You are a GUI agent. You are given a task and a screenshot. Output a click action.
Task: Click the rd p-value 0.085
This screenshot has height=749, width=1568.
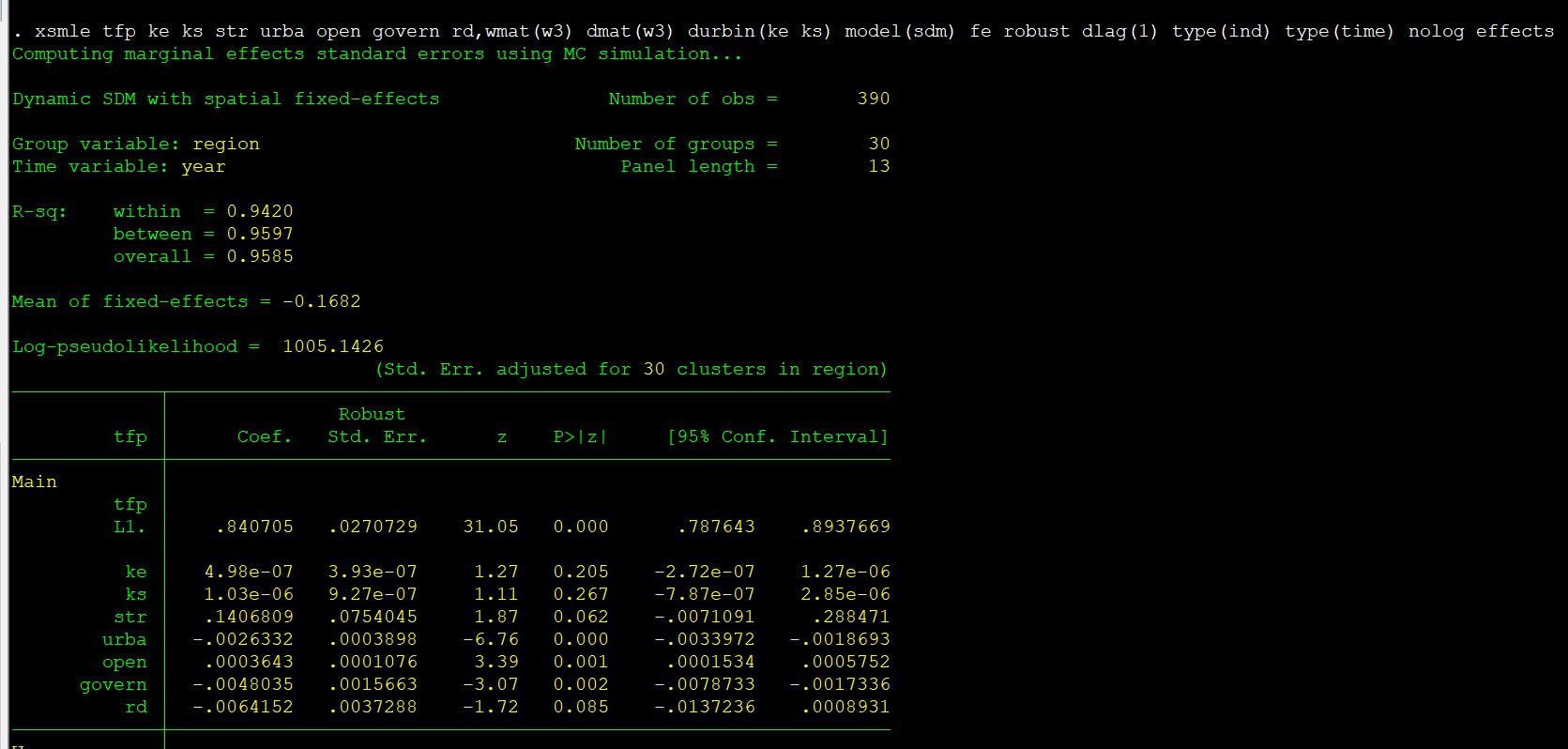(x=581, y=707)
